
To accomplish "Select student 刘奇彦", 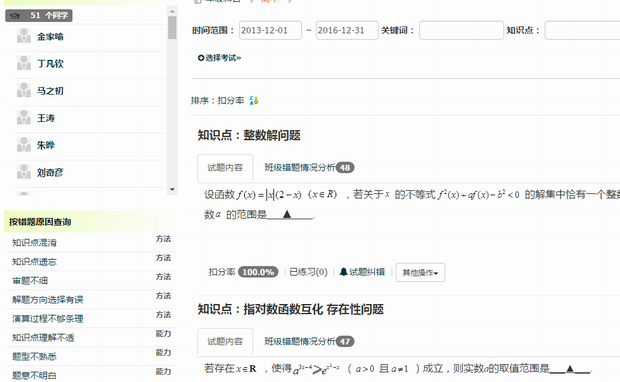I will click(50, 173).
